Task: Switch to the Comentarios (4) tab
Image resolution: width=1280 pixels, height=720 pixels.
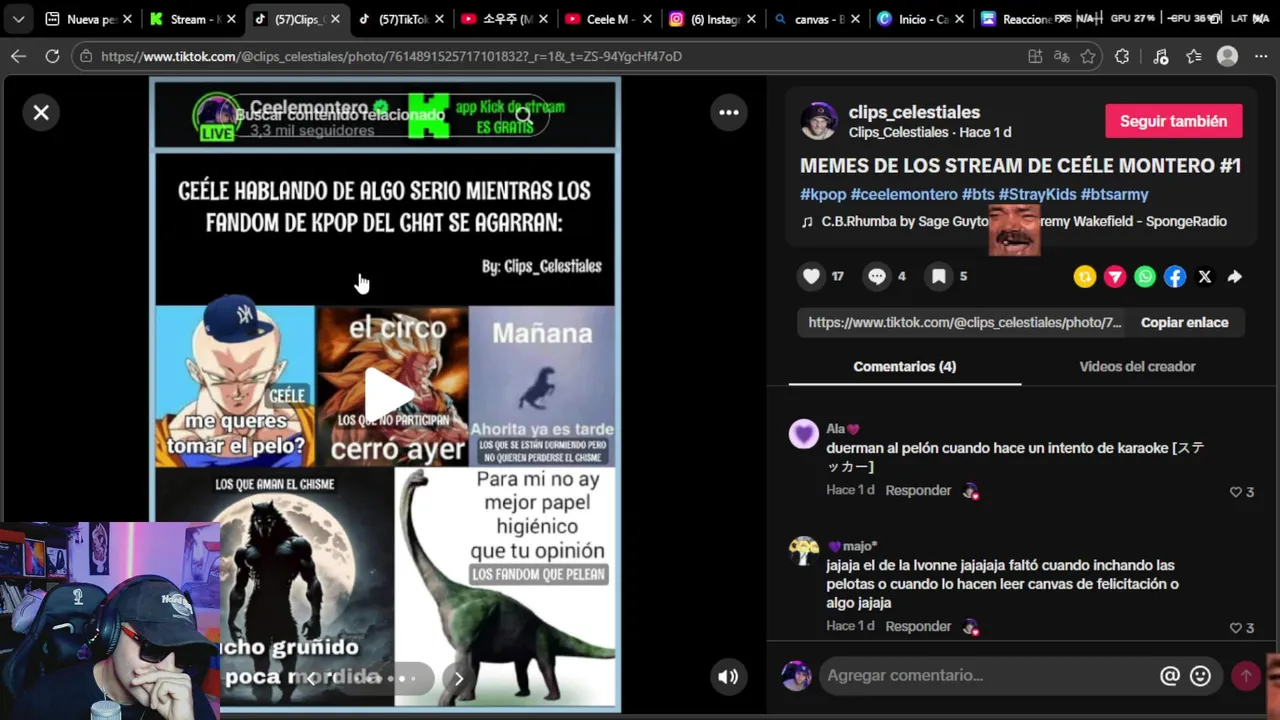Action: 904,366
